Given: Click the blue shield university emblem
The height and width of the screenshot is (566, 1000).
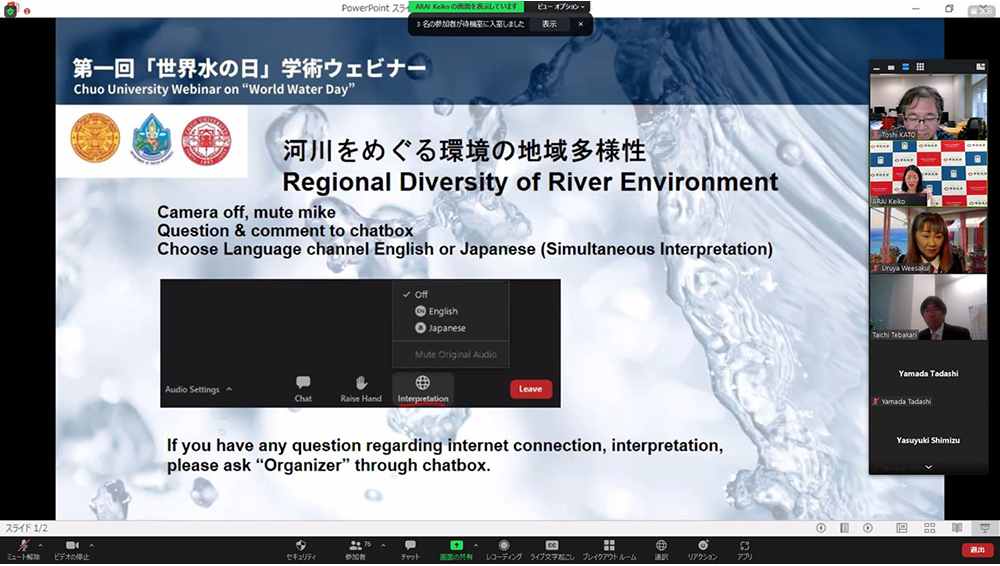Looking at the screenshot, I should [152, 138].
